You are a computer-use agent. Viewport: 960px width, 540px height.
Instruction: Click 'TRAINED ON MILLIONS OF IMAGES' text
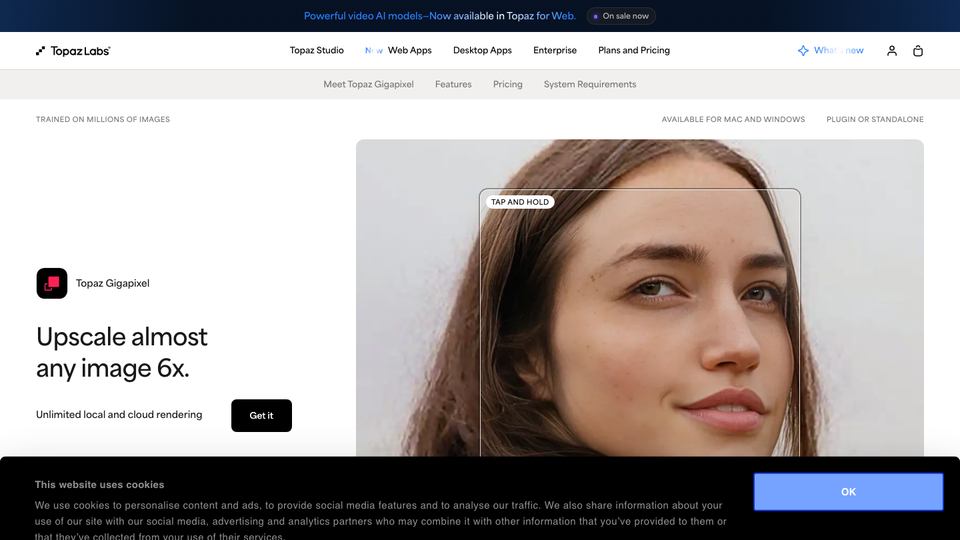click(103, 119)
